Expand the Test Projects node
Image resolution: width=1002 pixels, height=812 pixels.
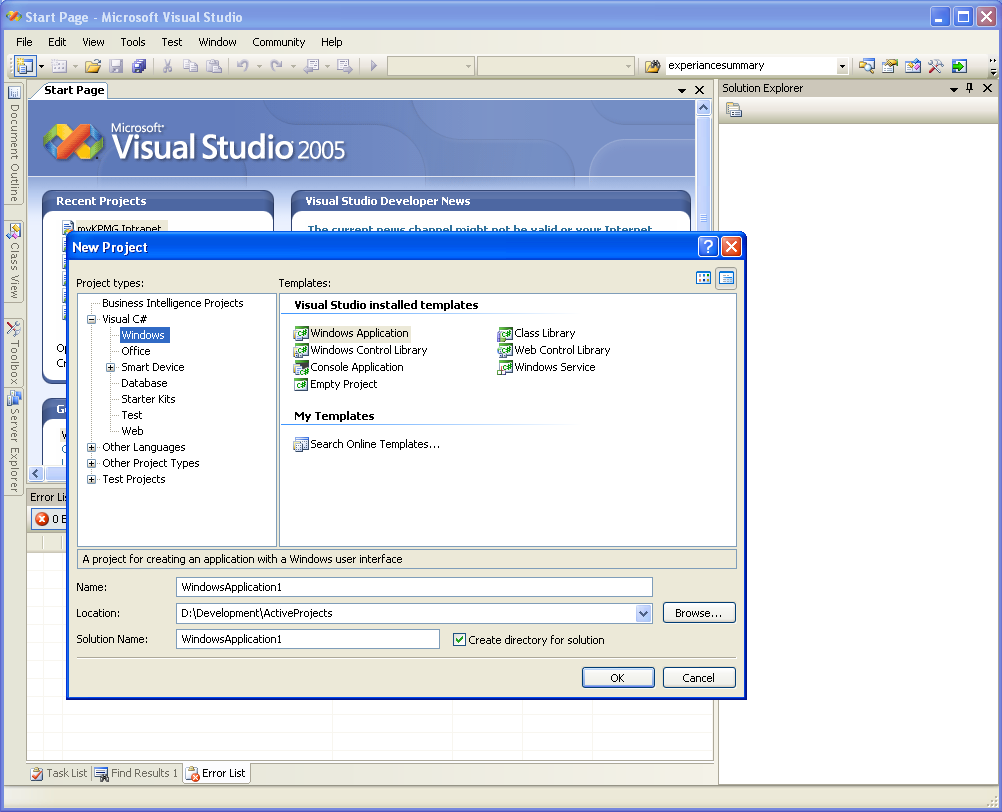click(x=91, y=479)
